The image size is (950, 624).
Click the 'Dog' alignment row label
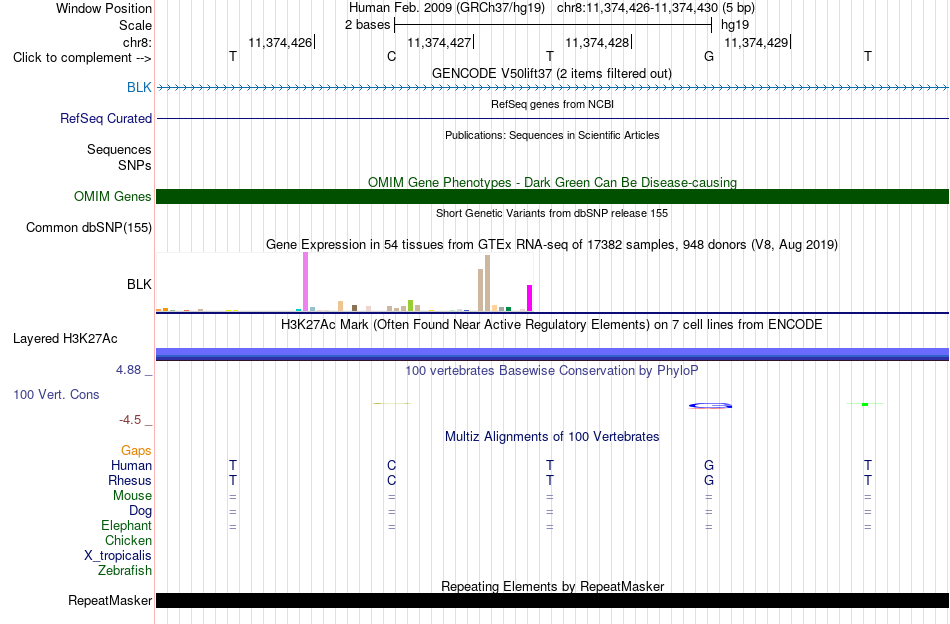(141, 511)
